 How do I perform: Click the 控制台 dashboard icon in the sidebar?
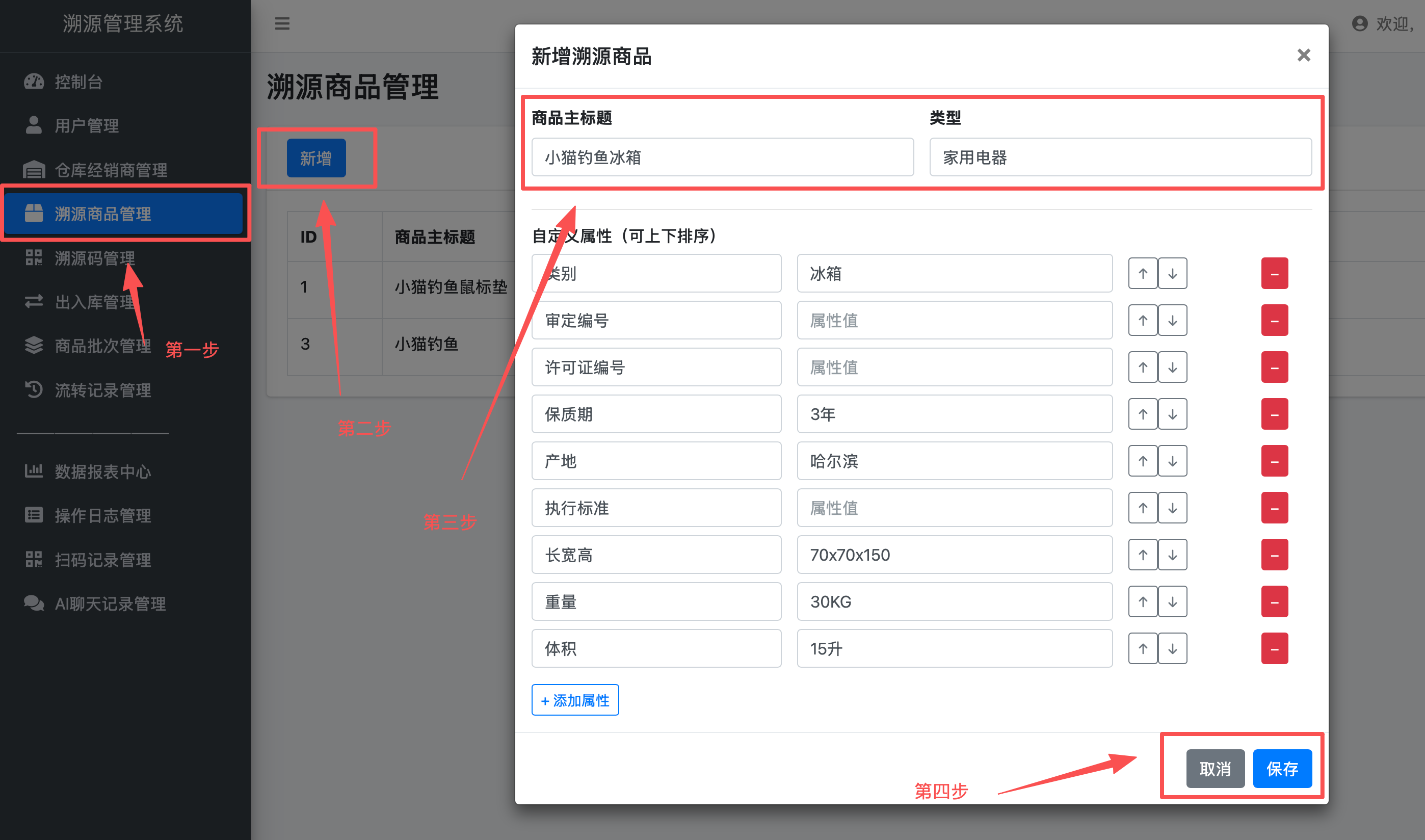[x=34, y=82]
